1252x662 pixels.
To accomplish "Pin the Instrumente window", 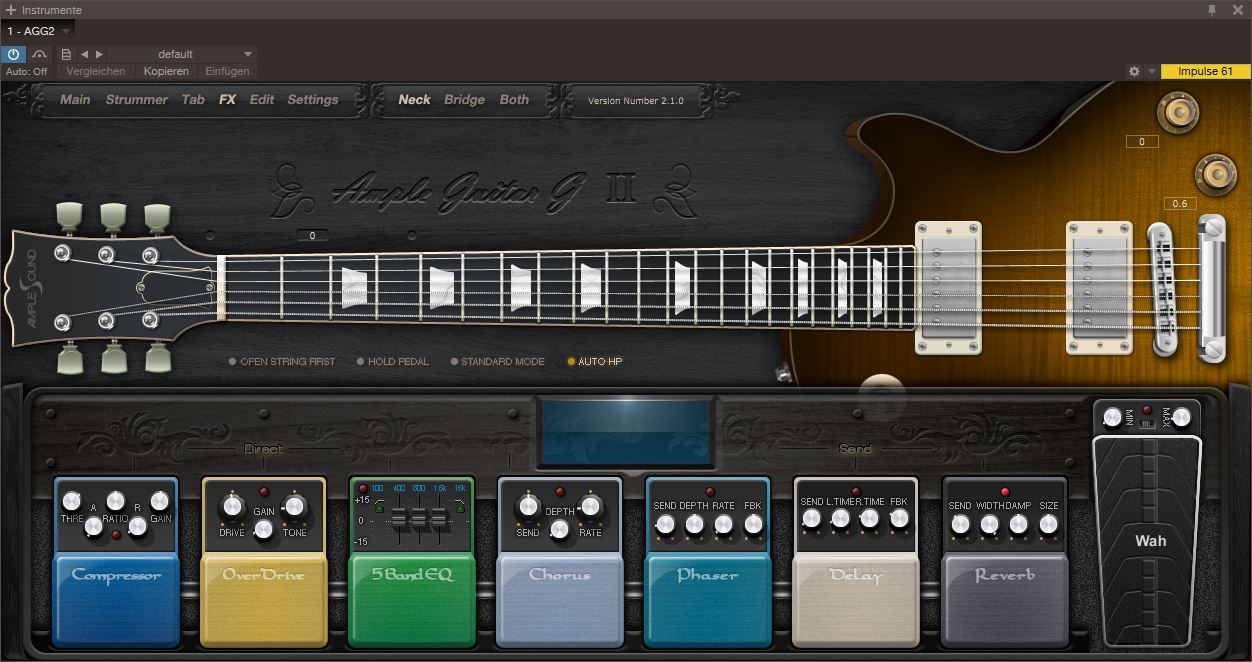I will coord(1212,10).
